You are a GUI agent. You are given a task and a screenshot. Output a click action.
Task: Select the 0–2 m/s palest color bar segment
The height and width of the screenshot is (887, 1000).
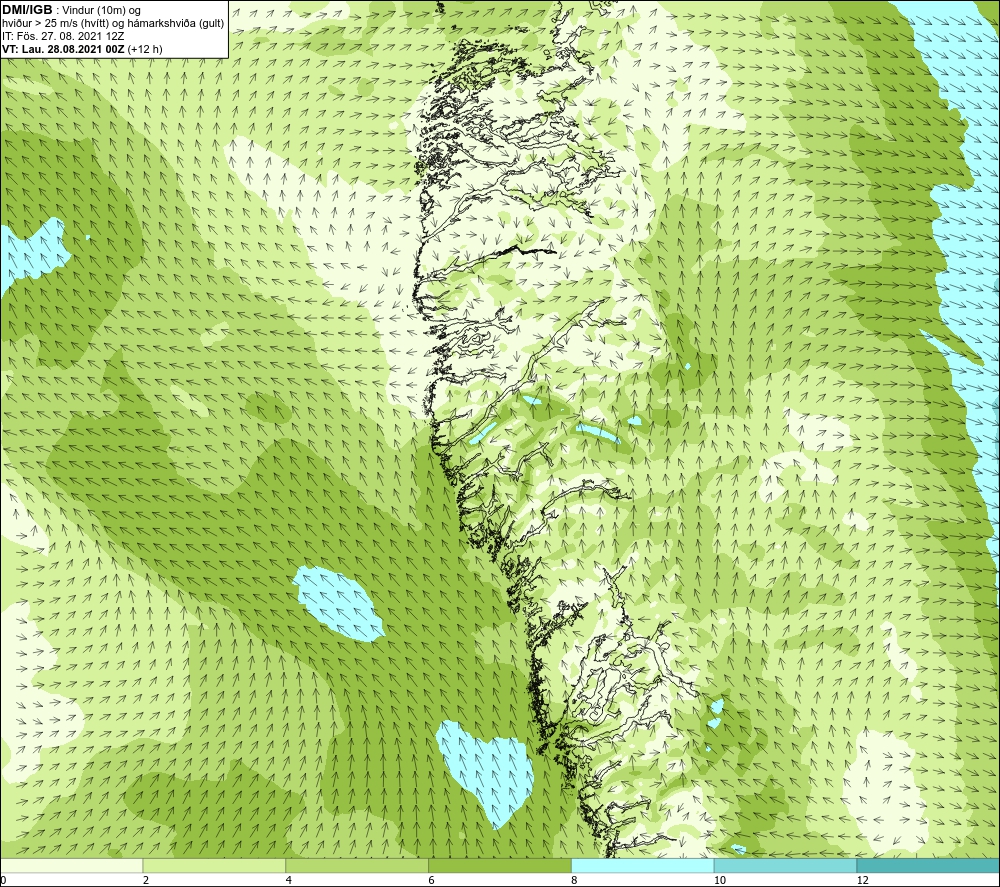[x=71, y=865]
